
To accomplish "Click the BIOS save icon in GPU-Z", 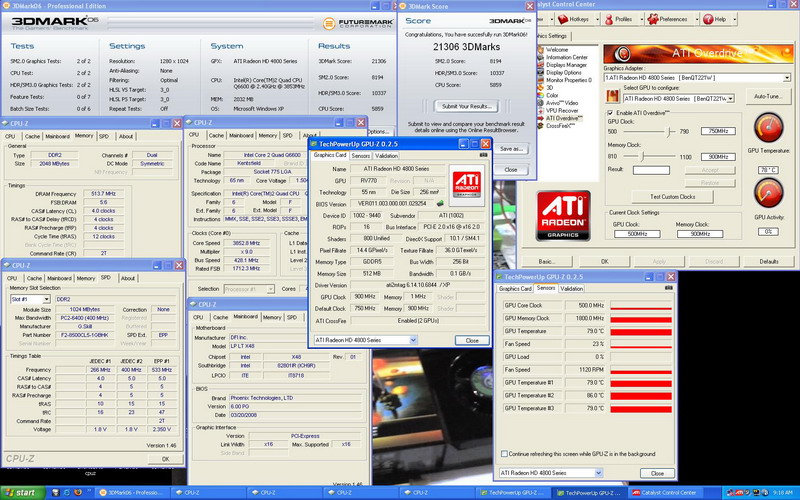I will coord(440,204).
